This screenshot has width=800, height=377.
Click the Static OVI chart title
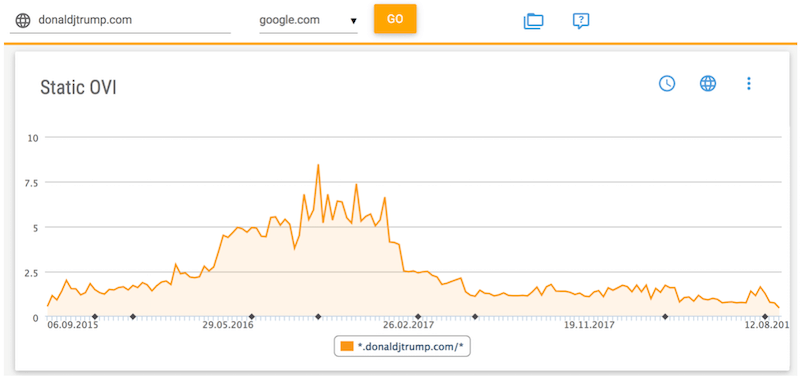78,88
